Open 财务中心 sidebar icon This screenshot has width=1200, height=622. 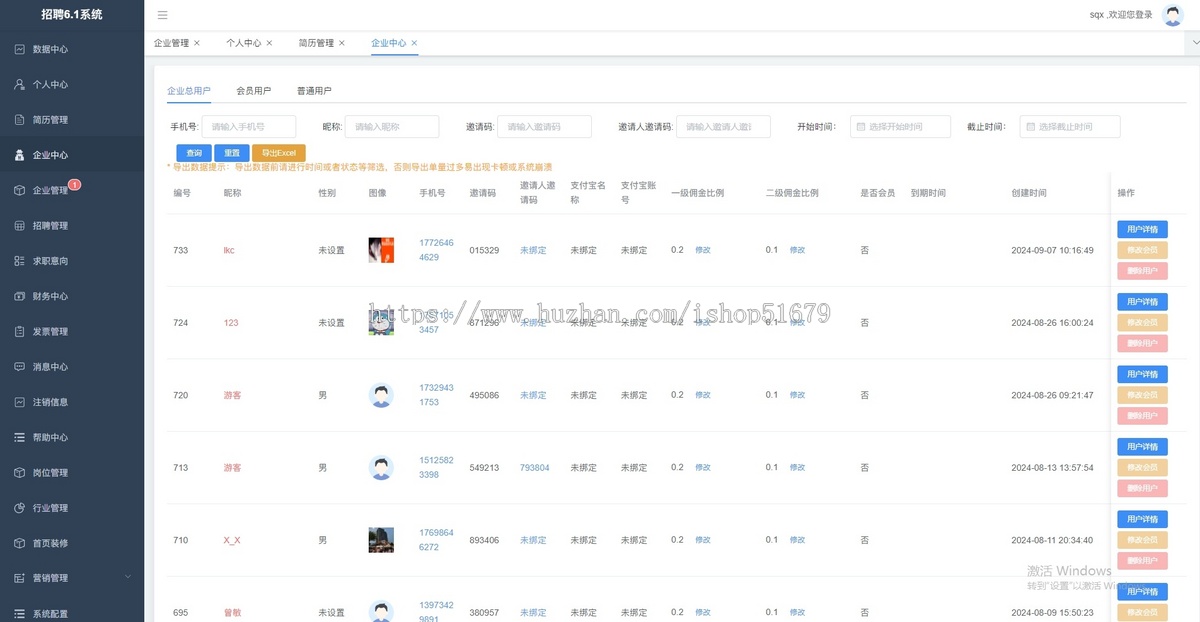click(x=20, y=296)
